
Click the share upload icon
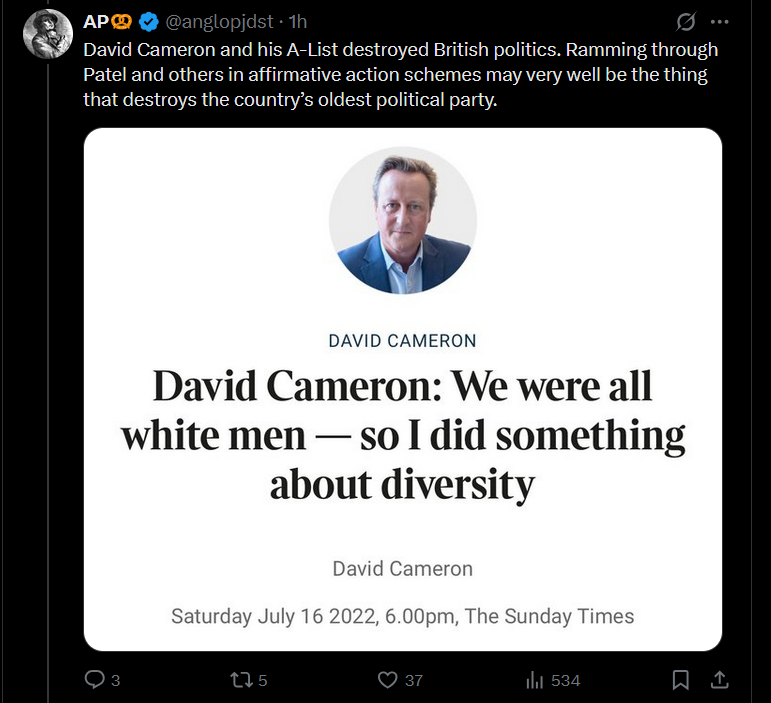(x=718, y=680)
